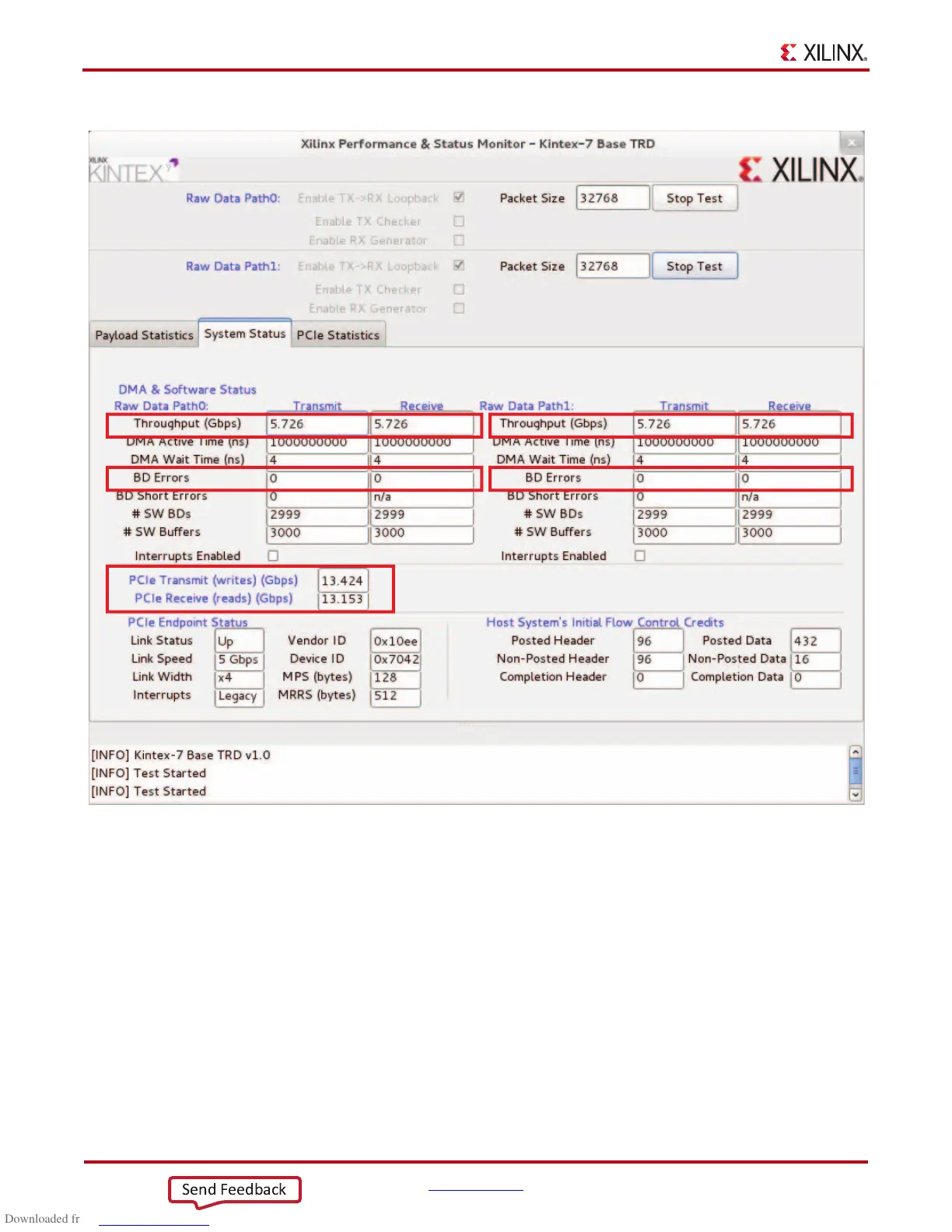Toggle Interrupts Enabled checkbox for Raw Data Path0

tap(273, 555)
